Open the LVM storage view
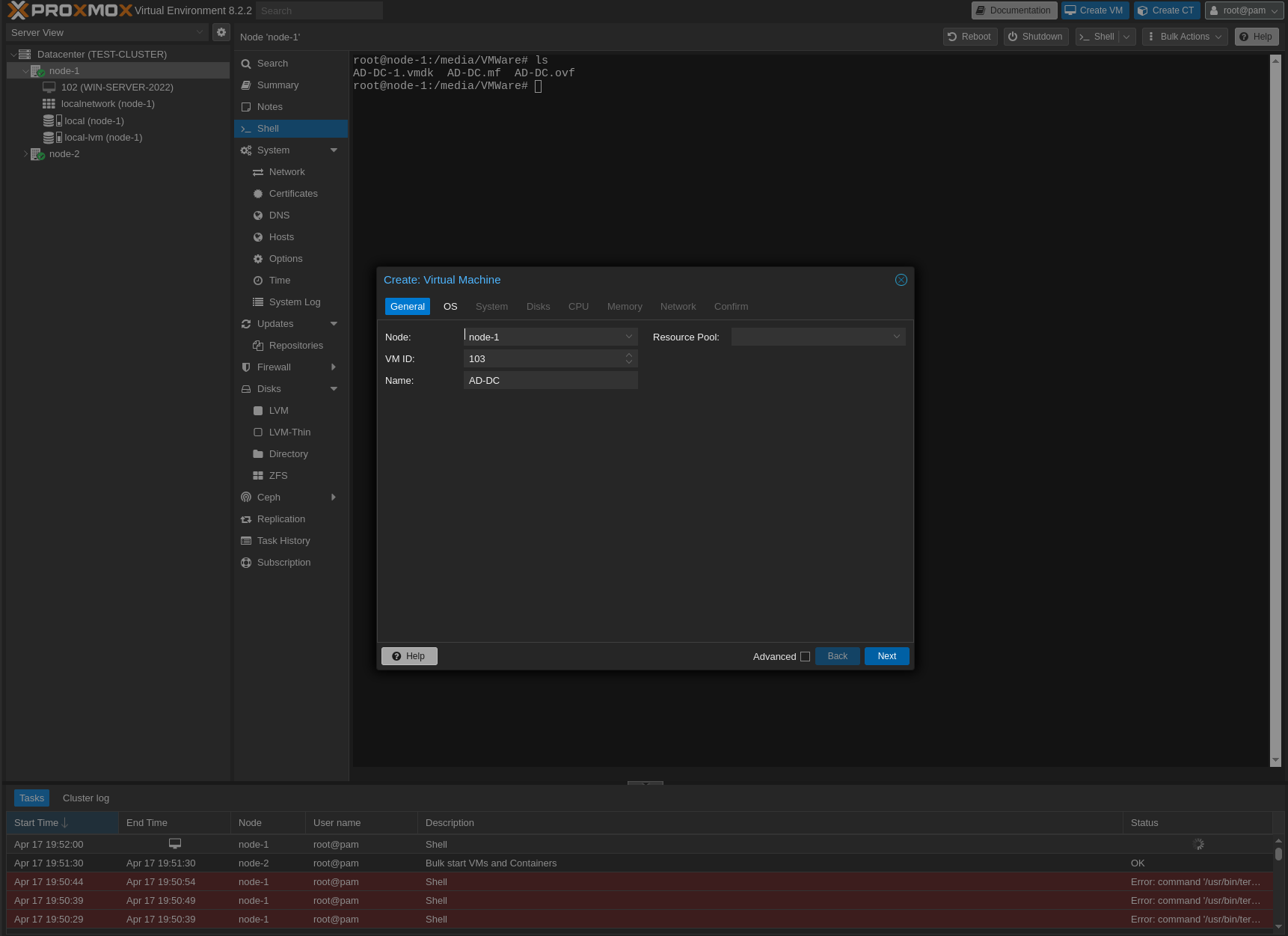The width and height of the screenshot is (1288, 936). click(278, 410)
